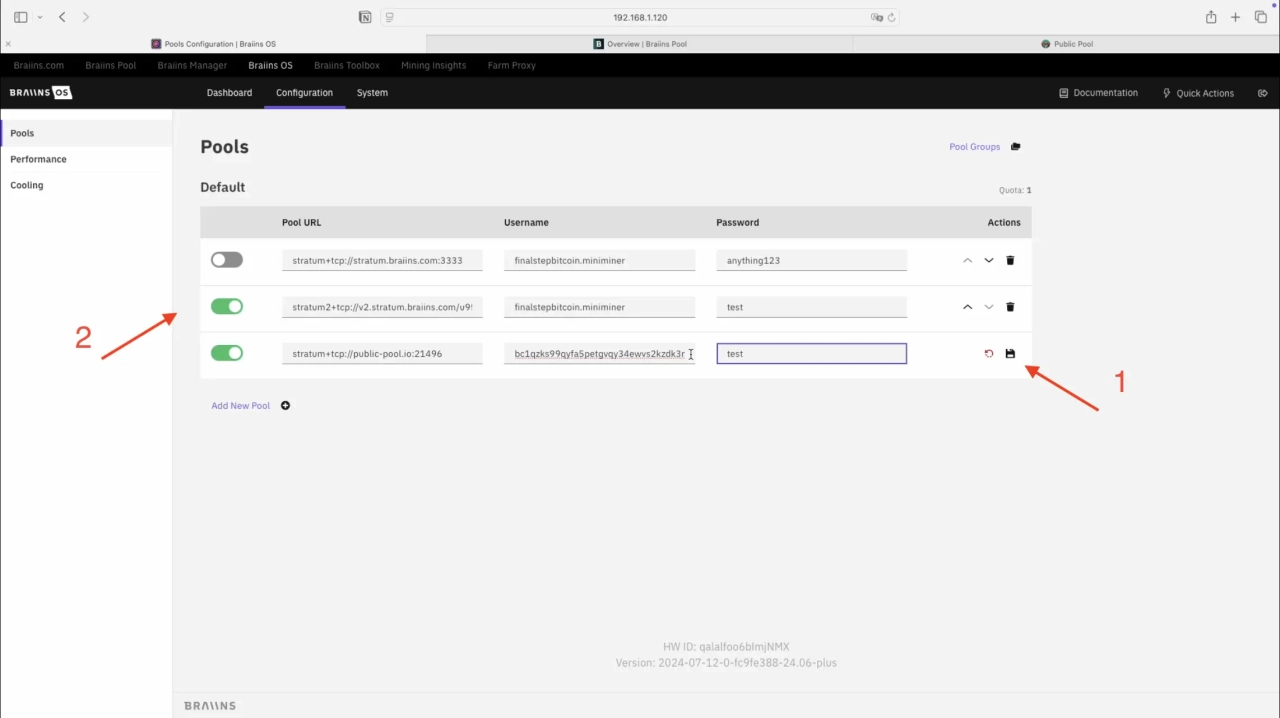Image resolution: width=1280 pixels, height=718 pixels.
Task: Click Safari sidebar toggle icon
Action: [20, 17]
